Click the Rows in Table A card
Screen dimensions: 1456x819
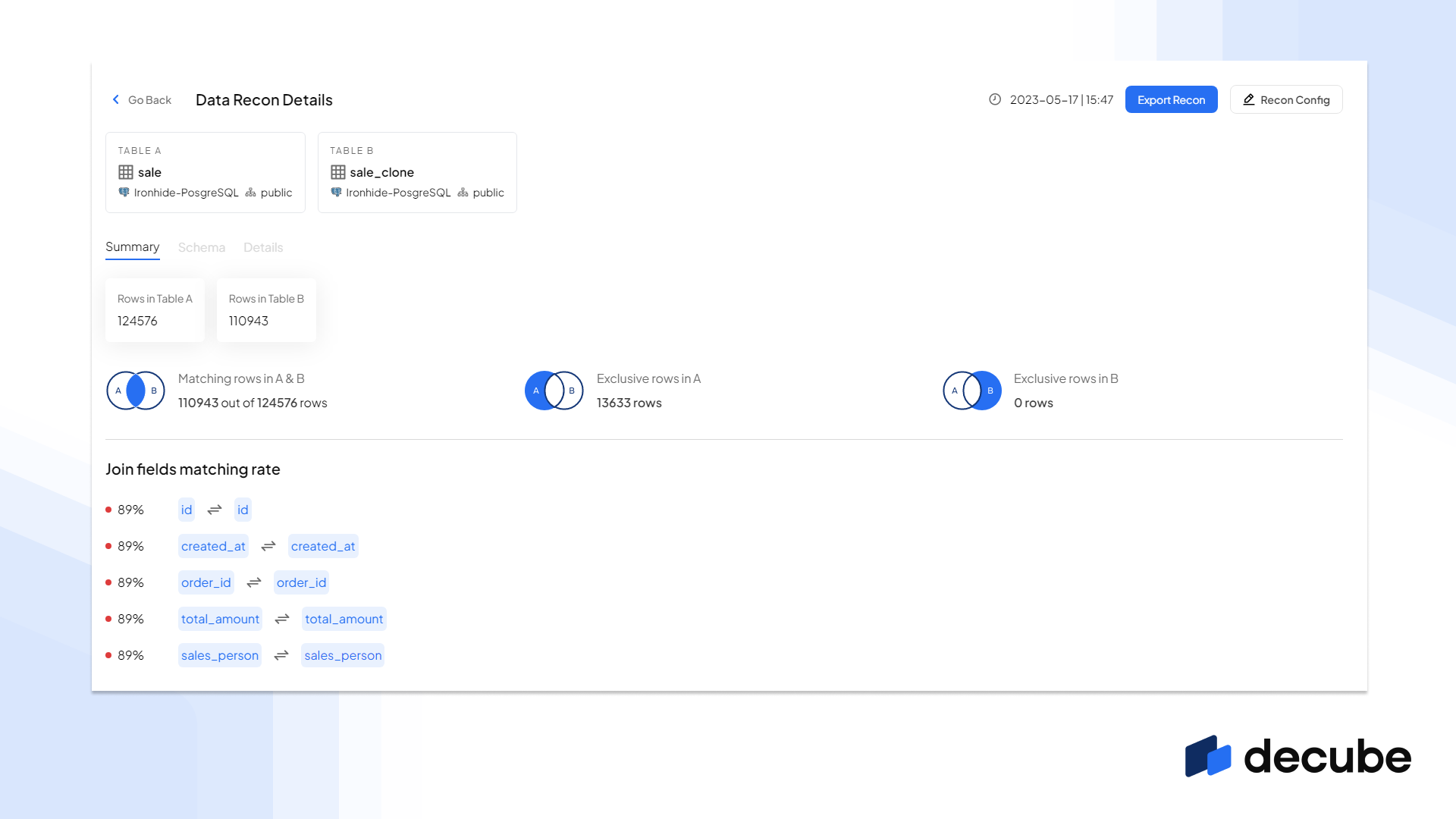coord(155,309)
